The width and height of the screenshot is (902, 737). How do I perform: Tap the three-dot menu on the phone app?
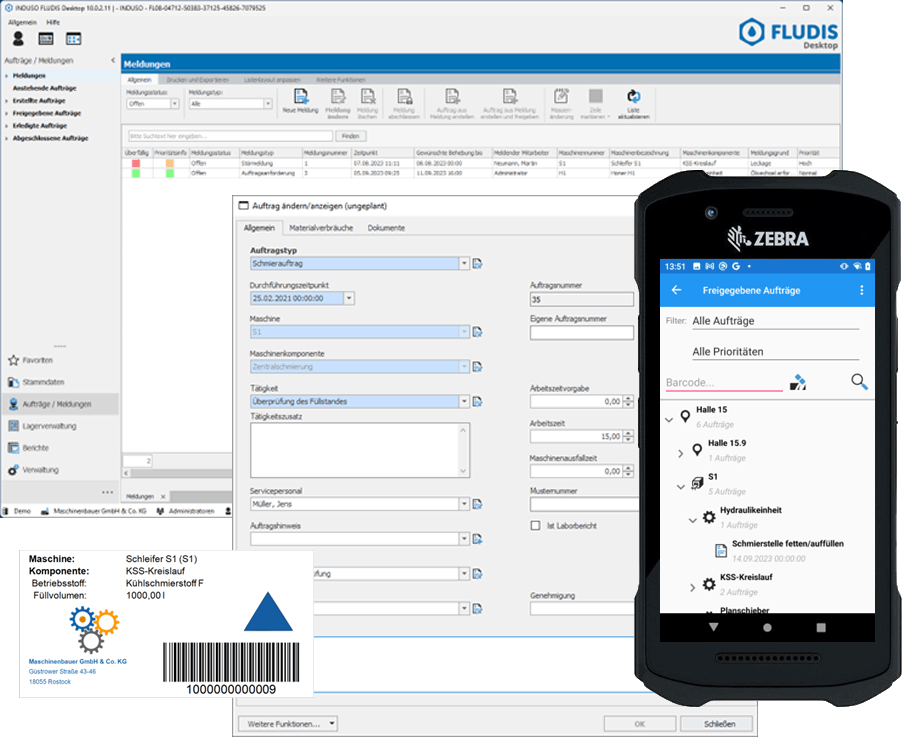(x=861, y=290)
